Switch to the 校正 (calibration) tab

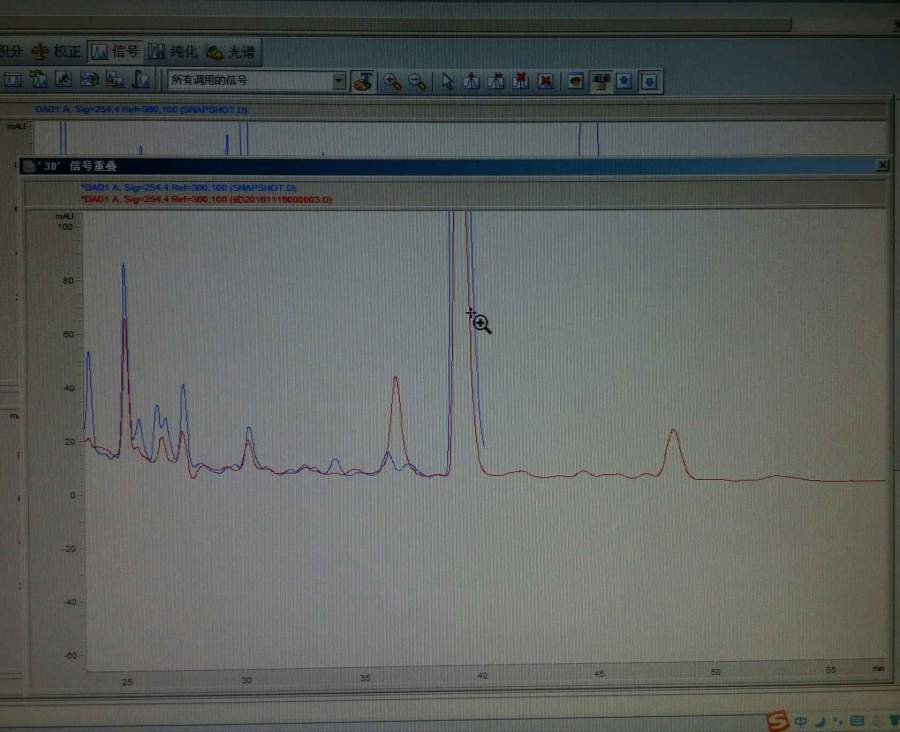(56, 52)
